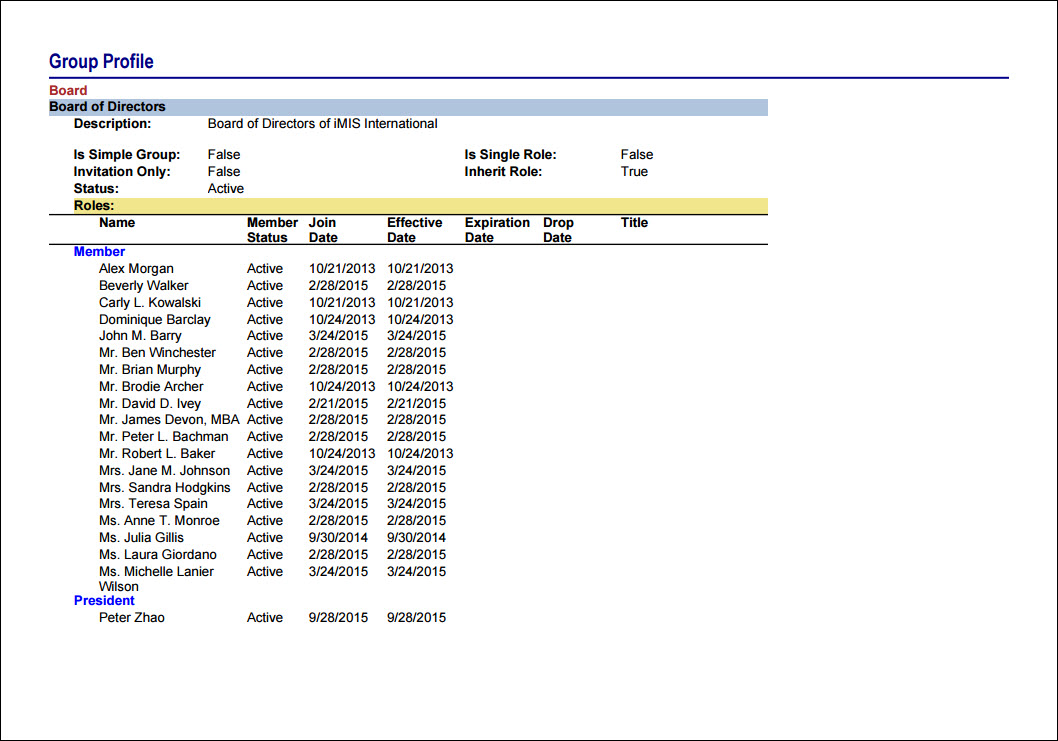Click Mr. James Devon, MBA entry
This screenshot has height=741, width=1058.
coord(169,420)
